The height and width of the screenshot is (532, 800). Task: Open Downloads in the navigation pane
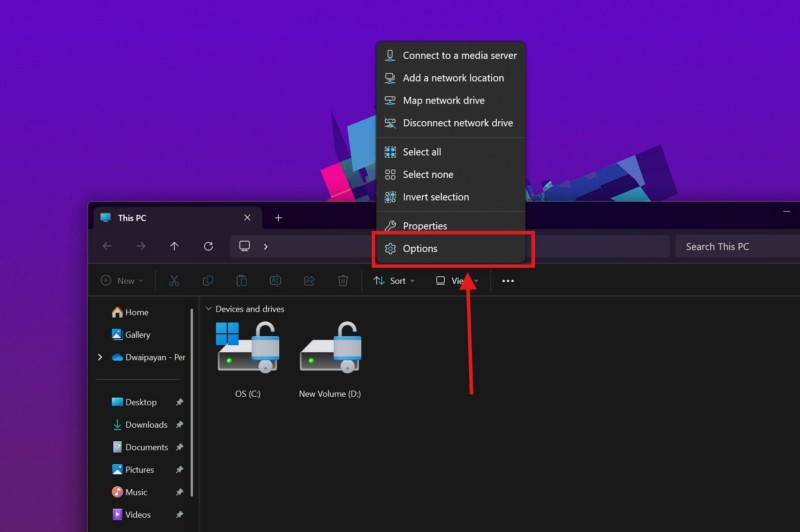[x=146, y=425]
